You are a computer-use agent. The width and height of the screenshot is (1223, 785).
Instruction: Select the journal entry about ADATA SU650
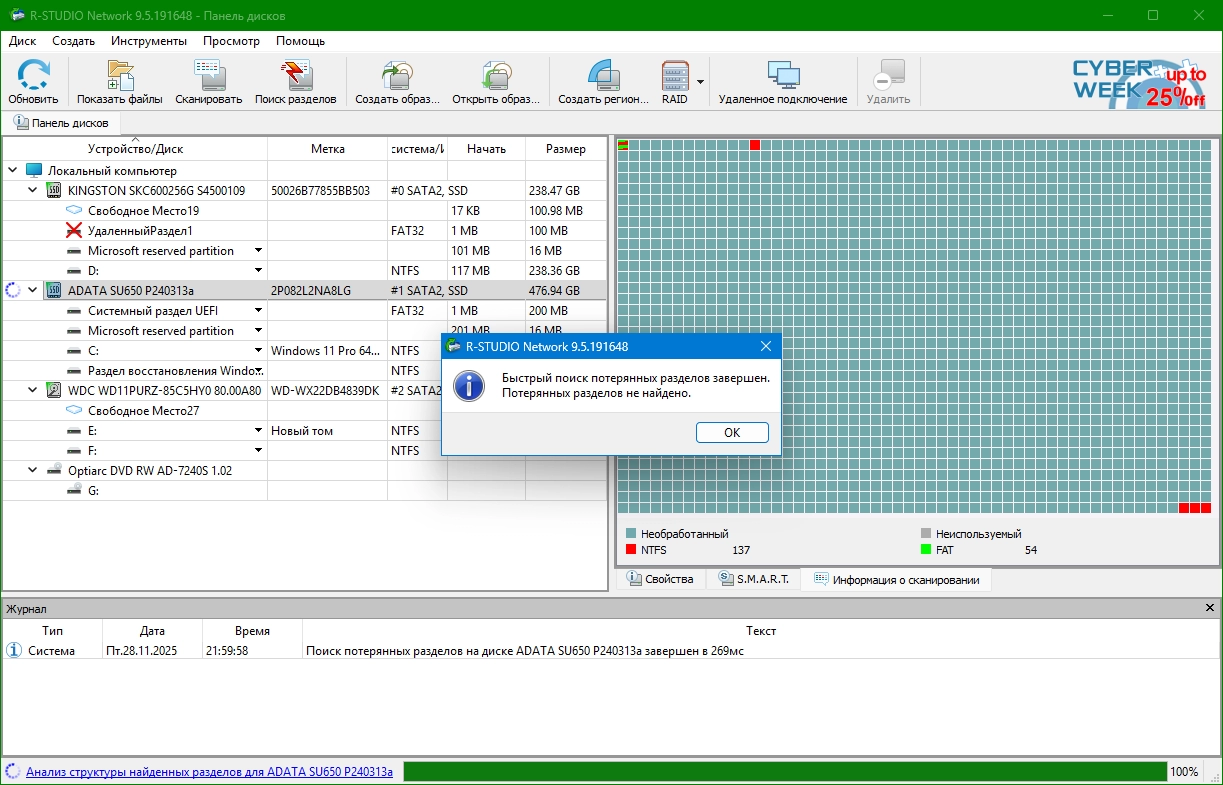tap(611, 651)
